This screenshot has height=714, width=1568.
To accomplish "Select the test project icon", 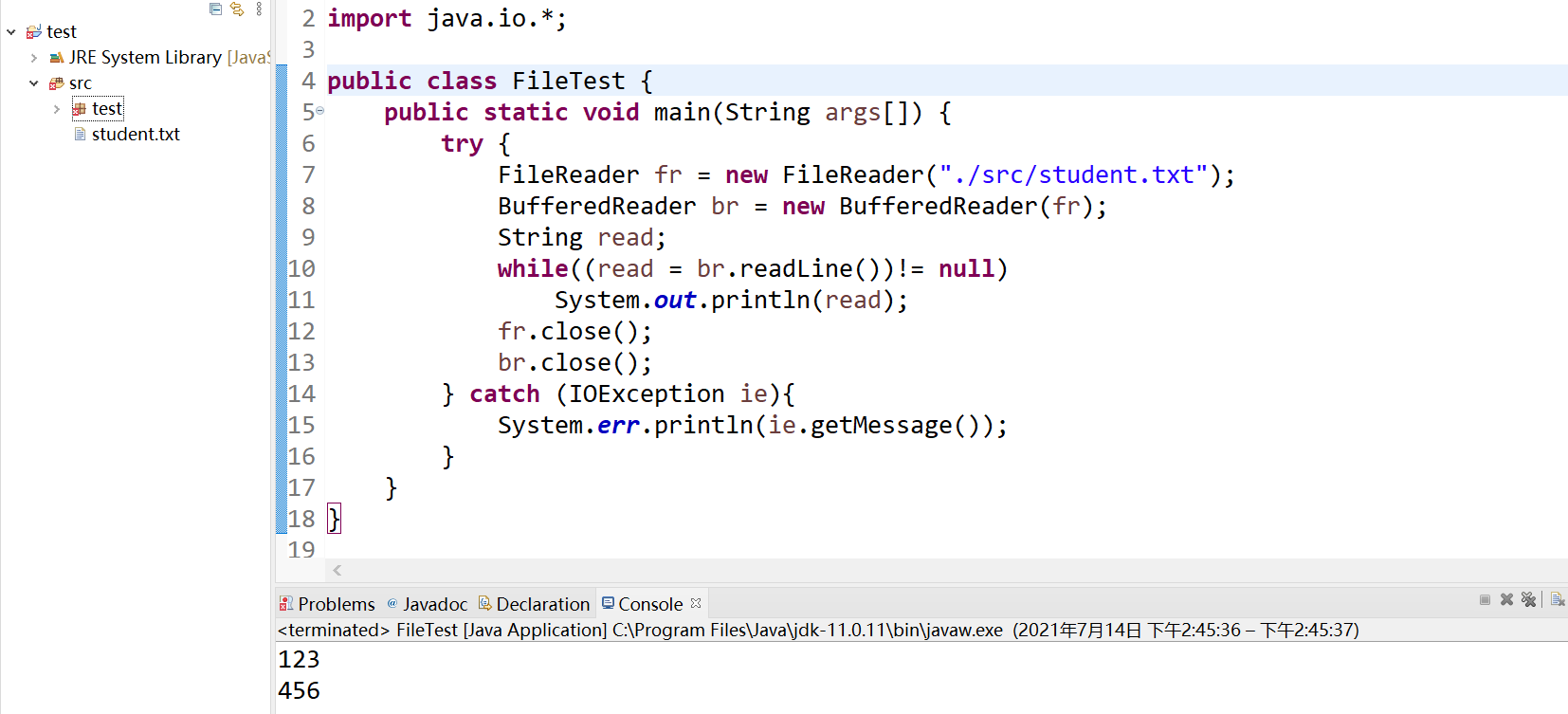I will tap(33, 32).
